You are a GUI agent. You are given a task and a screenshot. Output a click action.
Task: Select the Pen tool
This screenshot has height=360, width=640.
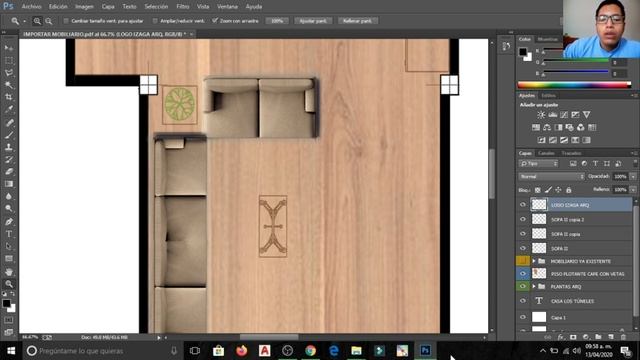coord(9,222)
